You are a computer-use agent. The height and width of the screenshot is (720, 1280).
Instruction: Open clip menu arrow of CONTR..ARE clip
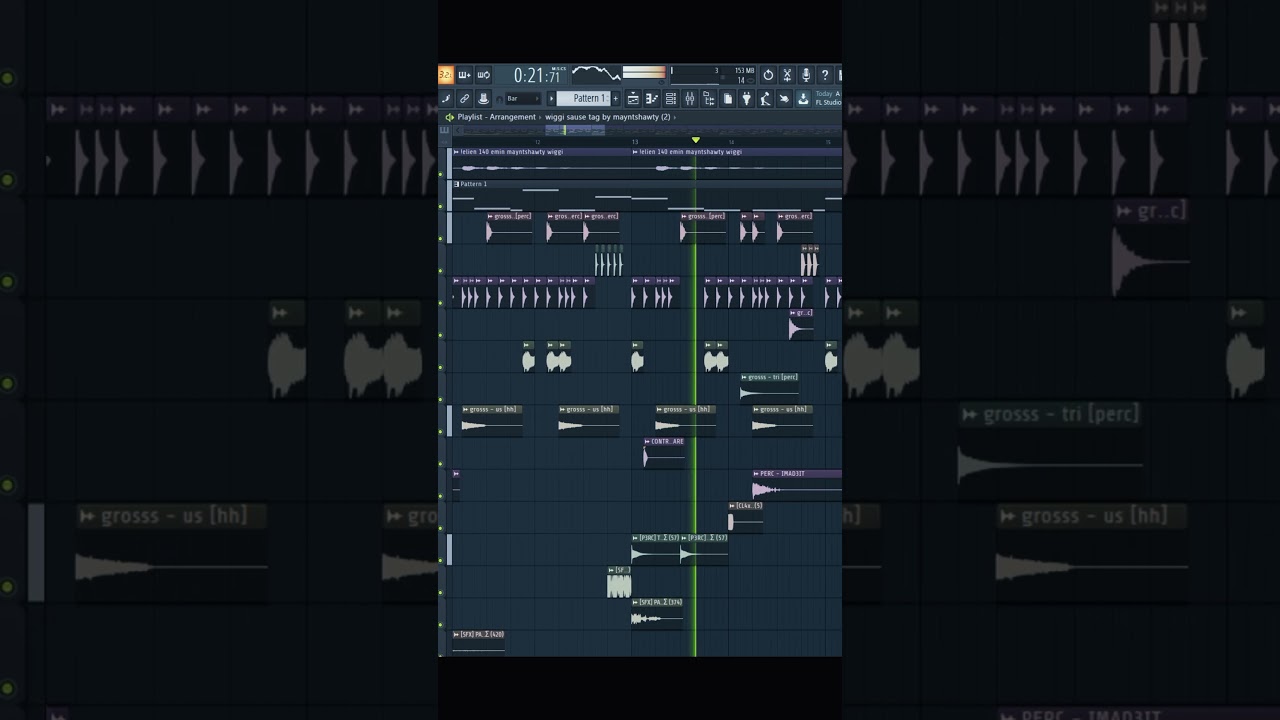(647, 441)
